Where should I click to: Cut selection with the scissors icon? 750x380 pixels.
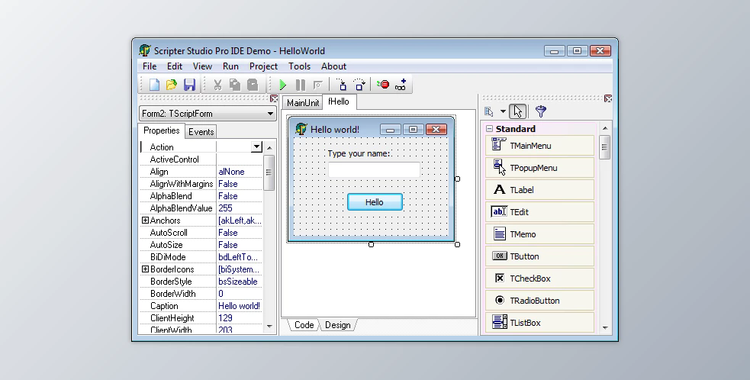tap(217, 85)
